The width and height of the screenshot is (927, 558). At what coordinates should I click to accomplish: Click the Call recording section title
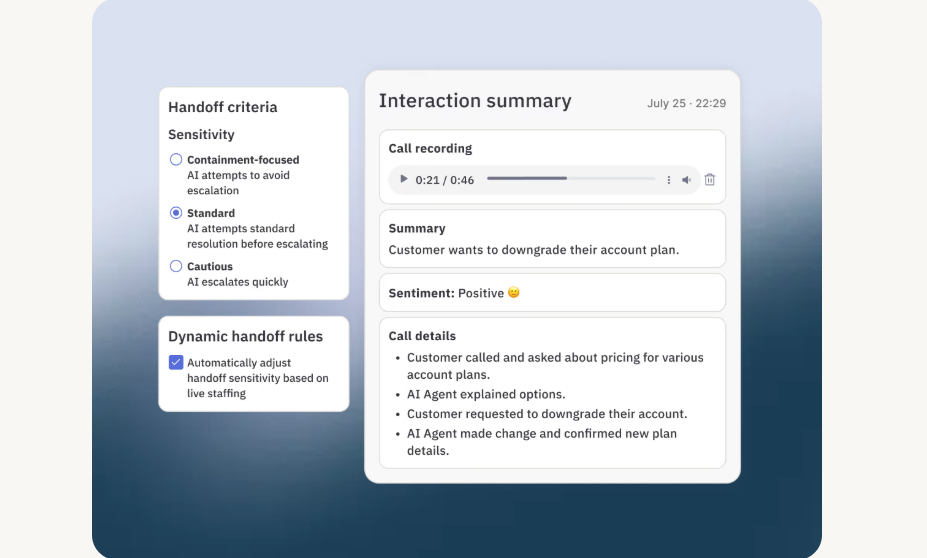click(x=430, y=148)
